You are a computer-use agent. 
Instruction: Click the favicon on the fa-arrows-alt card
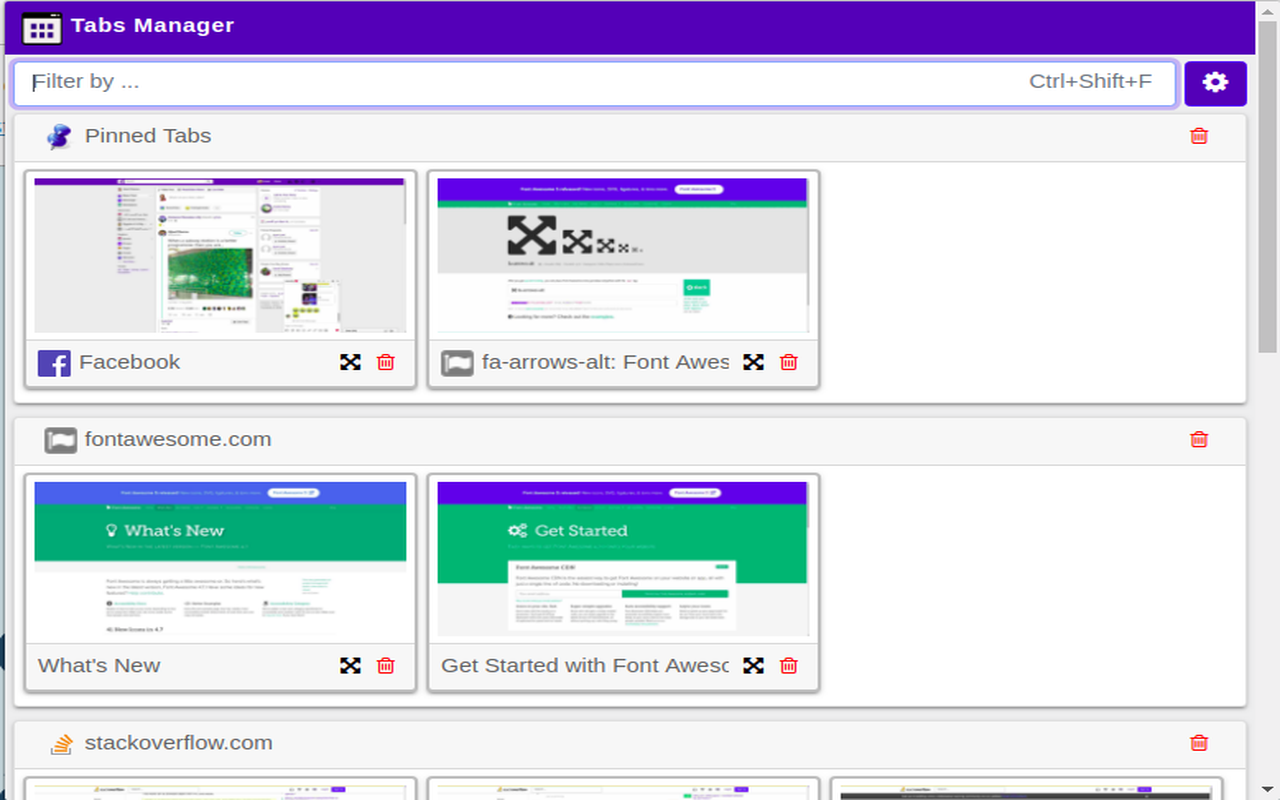[x=457, y=362]
